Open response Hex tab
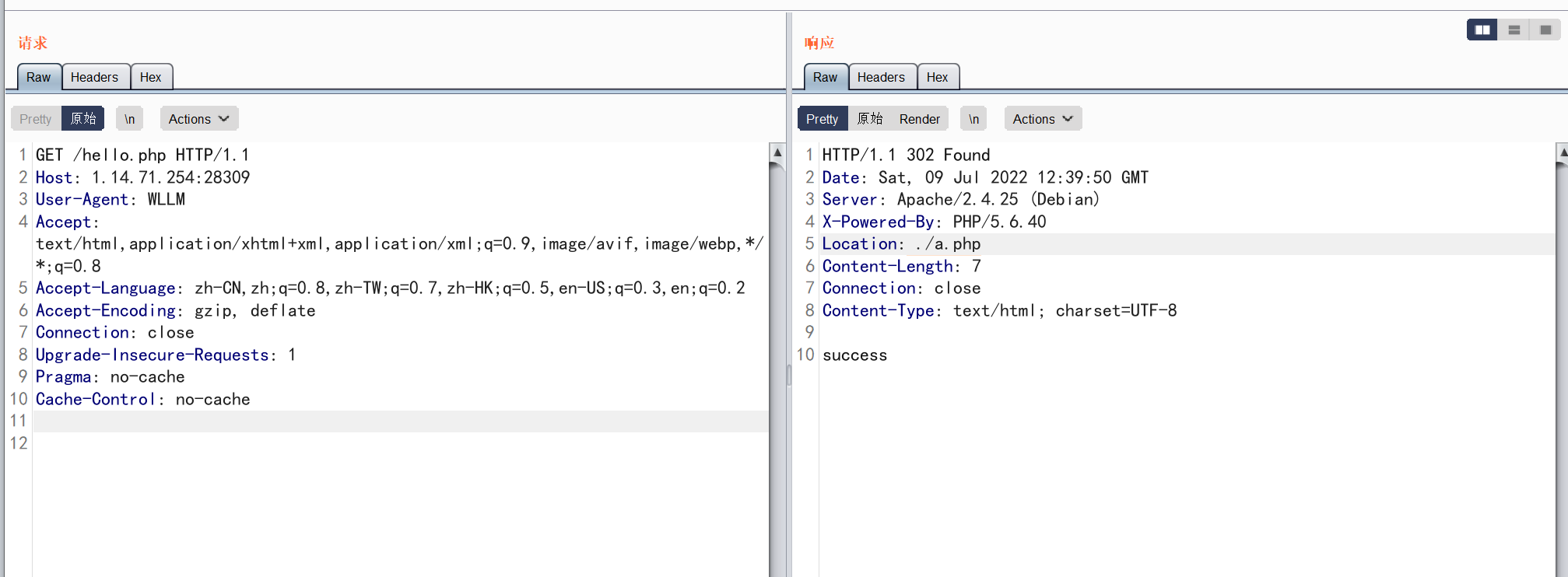The height and width of the screenshot is (577, 1568). pyautogui.click(x=938, y=77)
